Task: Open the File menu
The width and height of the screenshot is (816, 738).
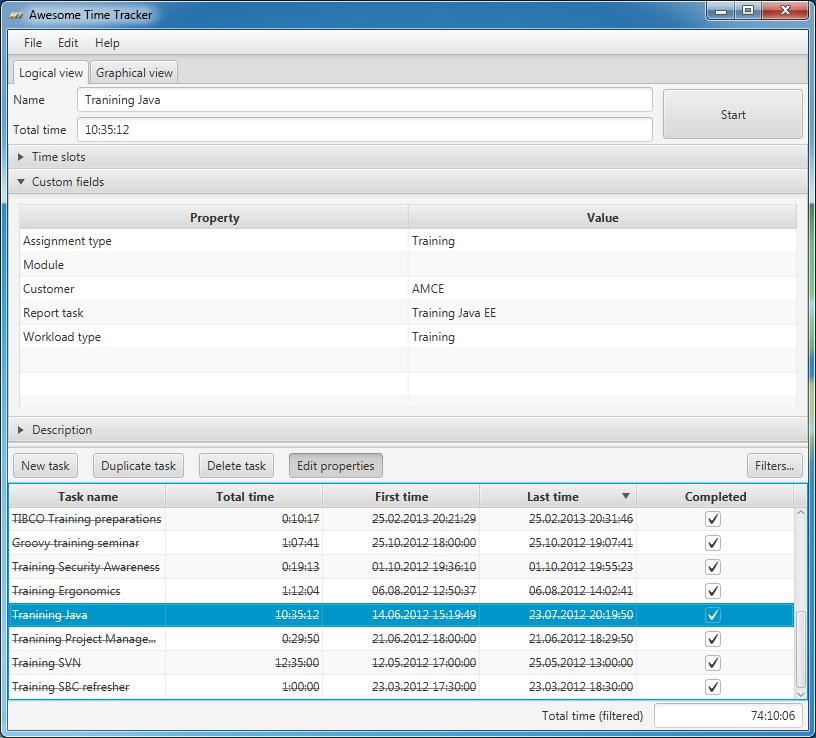Action: (33, 43)
